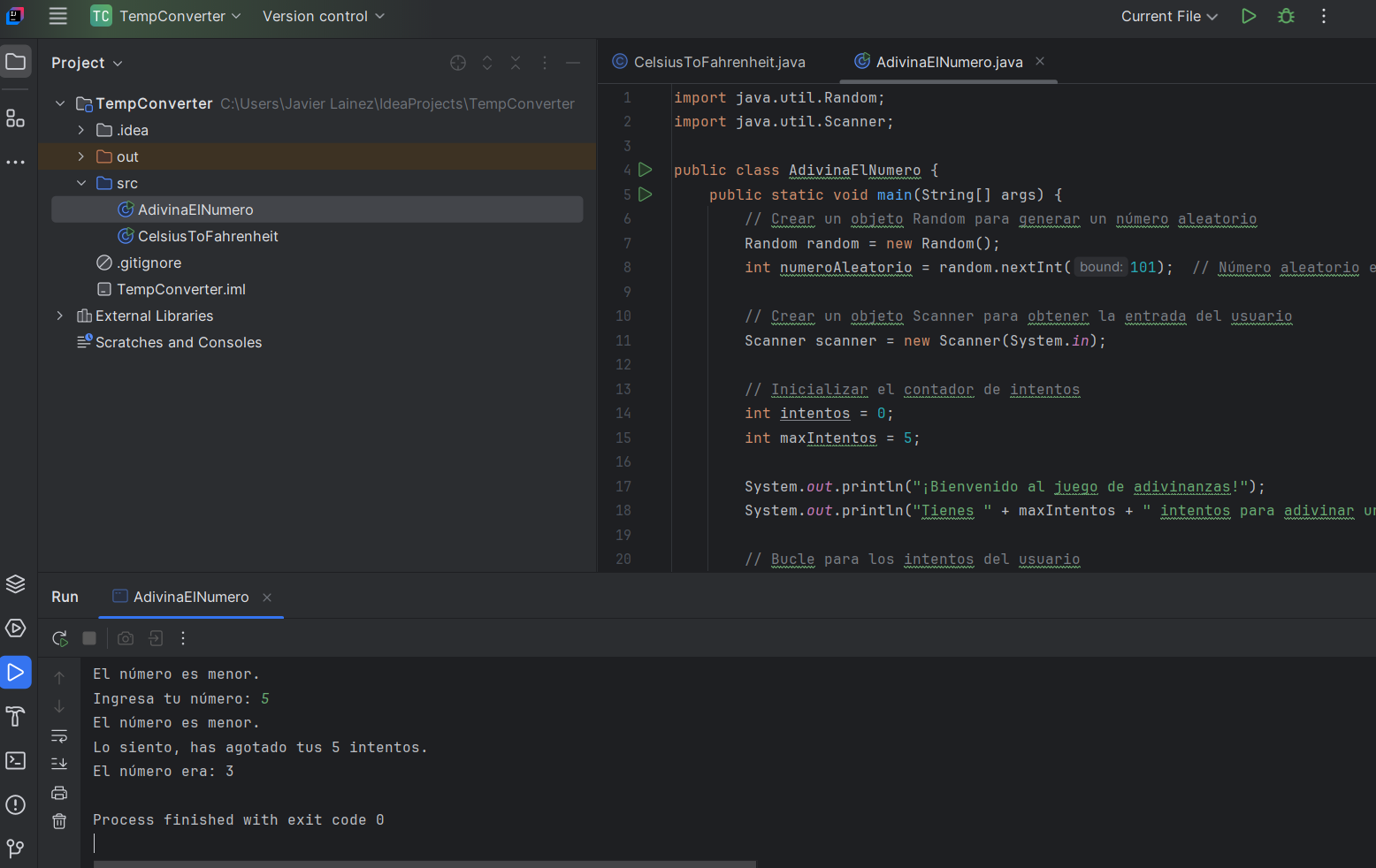Expand the out folder
This screenshot has width=1376, height=868.
pyautogui.click(x=81, y=156)
